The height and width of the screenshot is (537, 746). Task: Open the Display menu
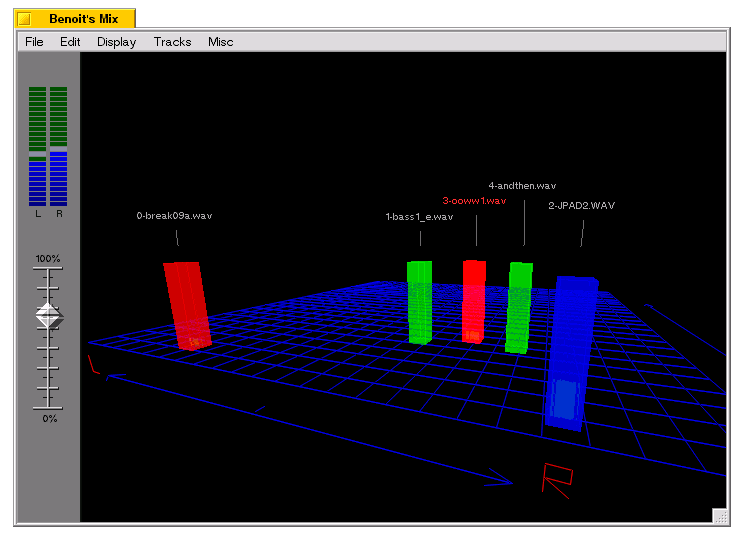(x=117, y=42)
